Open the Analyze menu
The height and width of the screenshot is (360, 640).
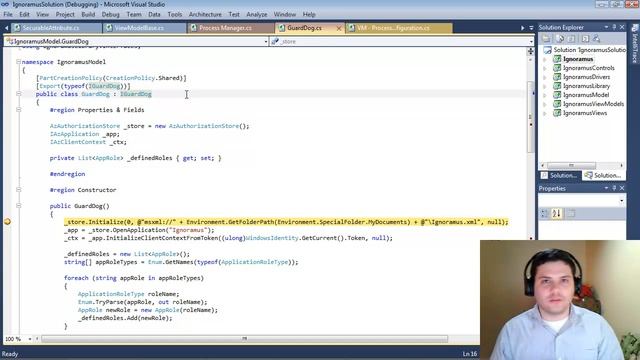coord(257,14)
